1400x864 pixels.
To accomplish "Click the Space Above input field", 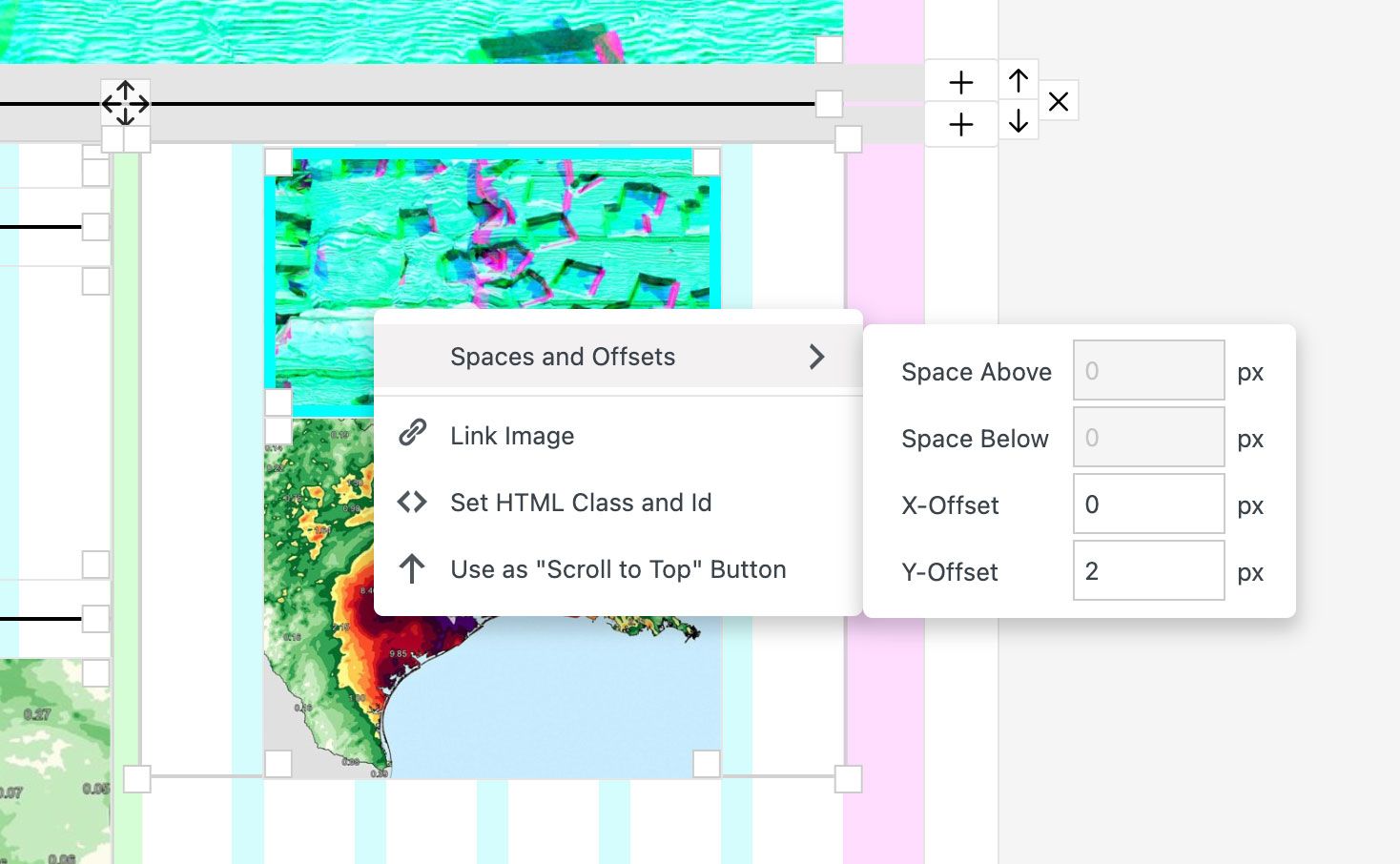I will [x=1148, y=370].
